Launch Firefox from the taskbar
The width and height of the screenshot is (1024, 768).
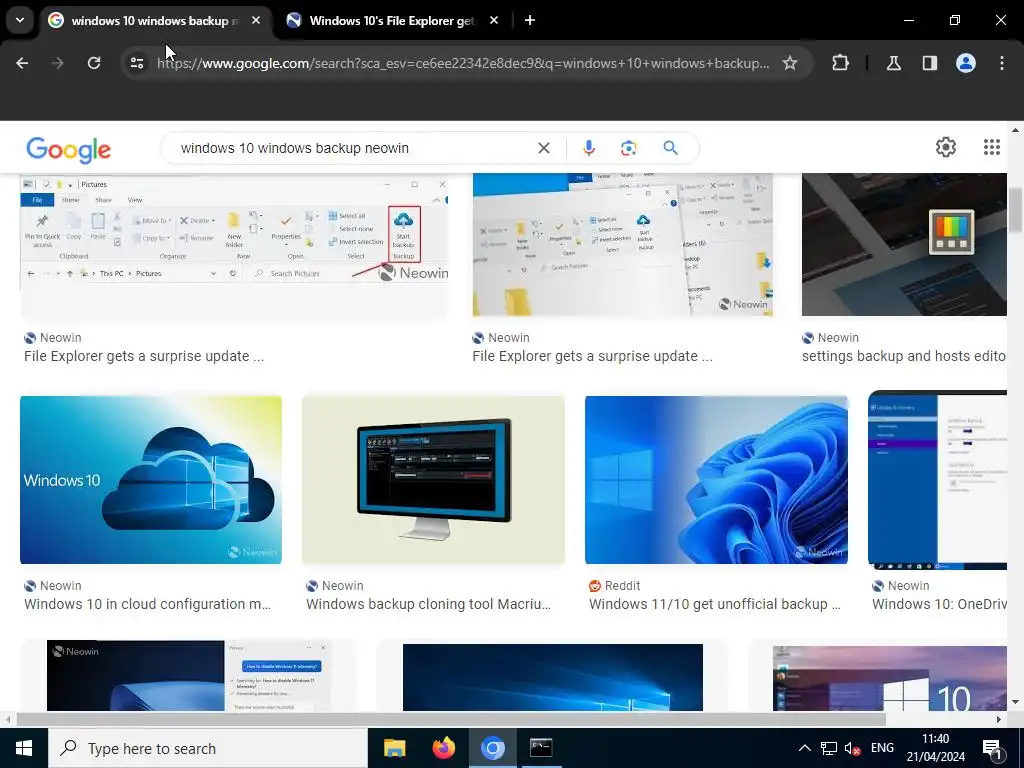tap(443, 748)
